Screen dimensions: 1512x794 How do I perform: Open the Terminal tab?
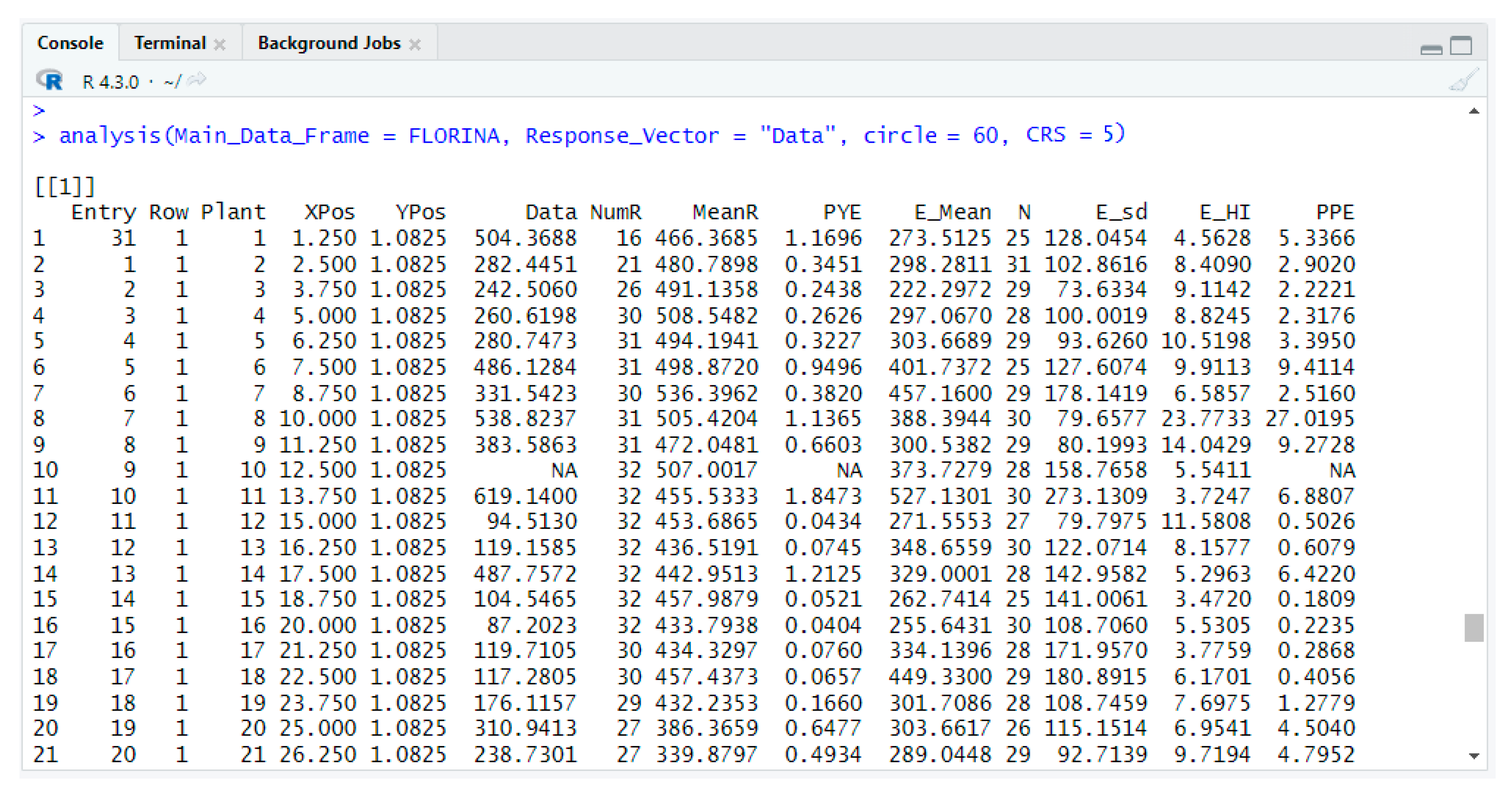(x=170, y=43)
